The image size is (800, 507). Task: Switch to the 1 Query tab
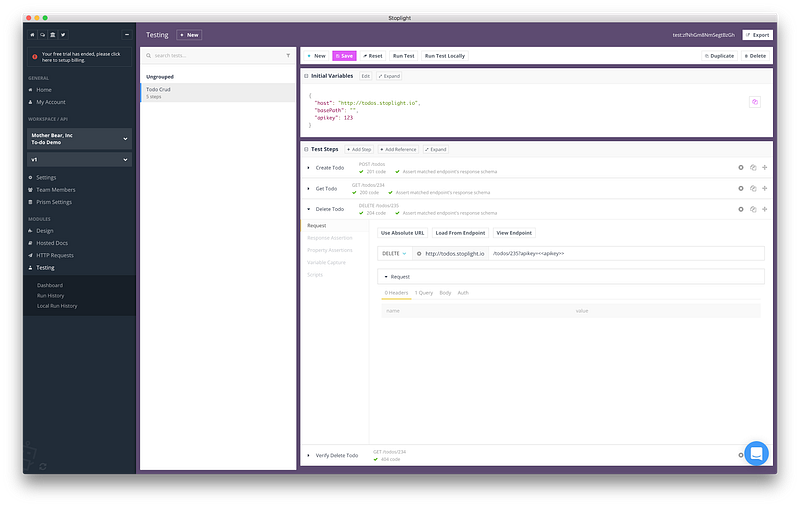423,293
